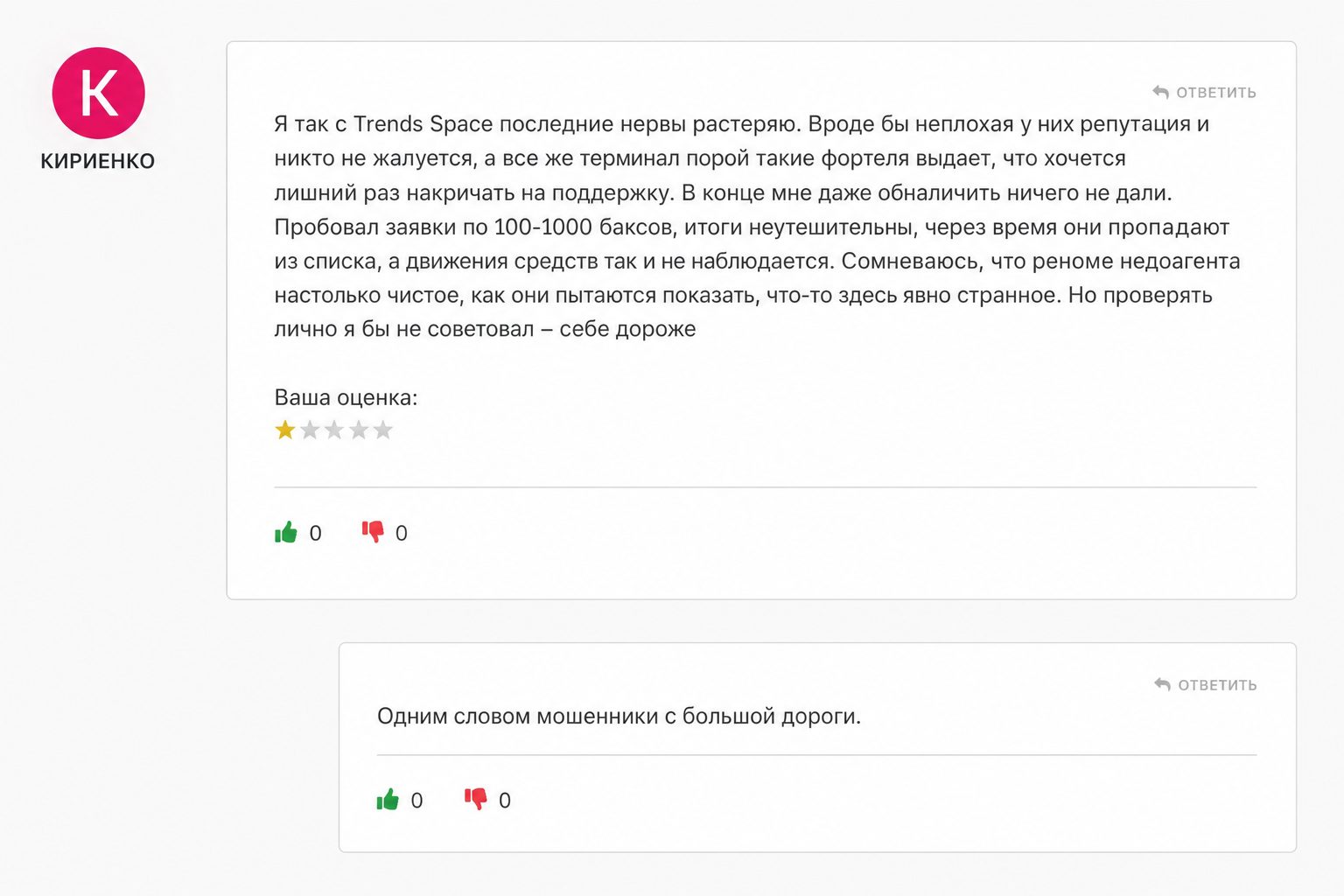
Task: Select the second rating star
Action: pos(310,430)
